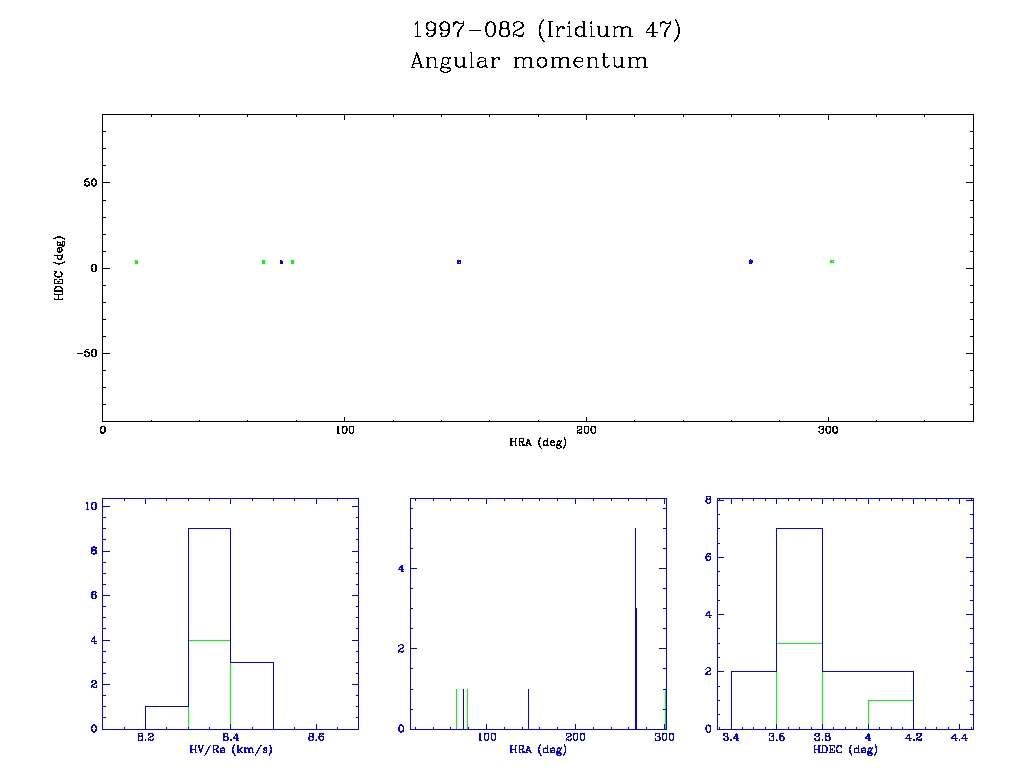Click the 'HV/Re (km/s)' axis label
Viewport: 1024px width, 768px height.
coord(230,749)
